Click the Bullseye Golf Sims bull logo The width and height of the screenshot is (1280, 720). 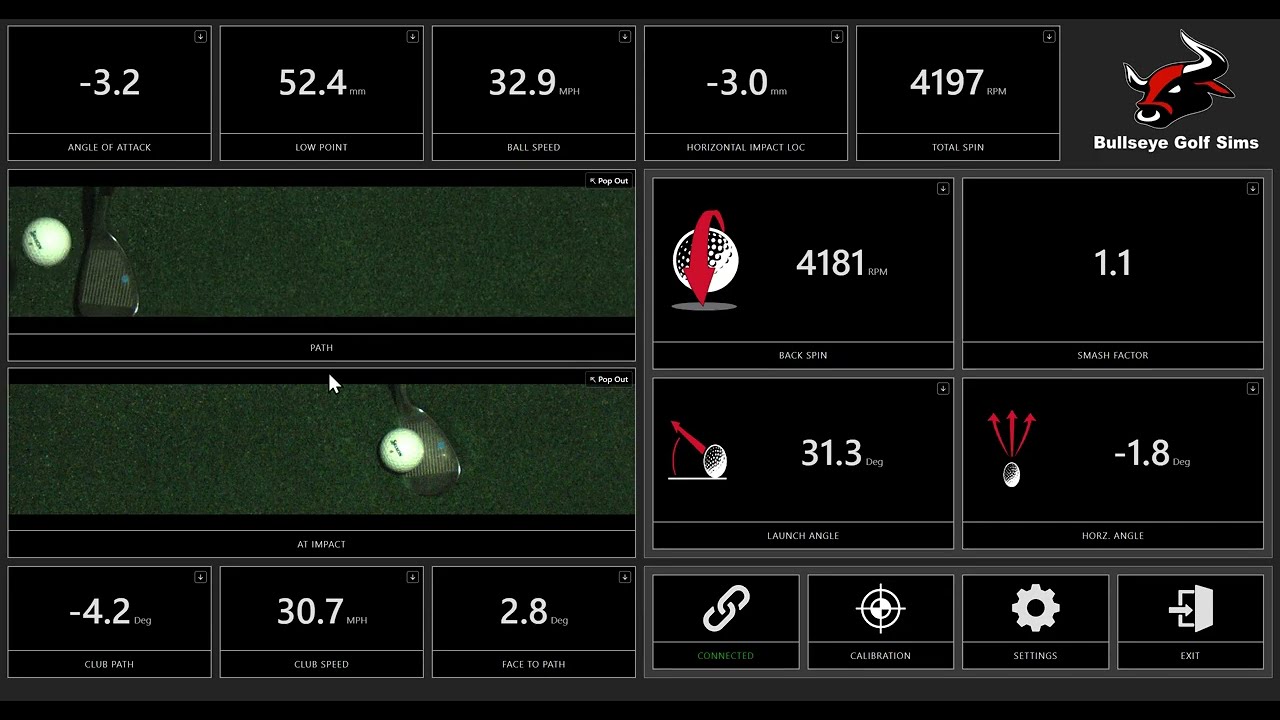click(x=1179, y=78)
